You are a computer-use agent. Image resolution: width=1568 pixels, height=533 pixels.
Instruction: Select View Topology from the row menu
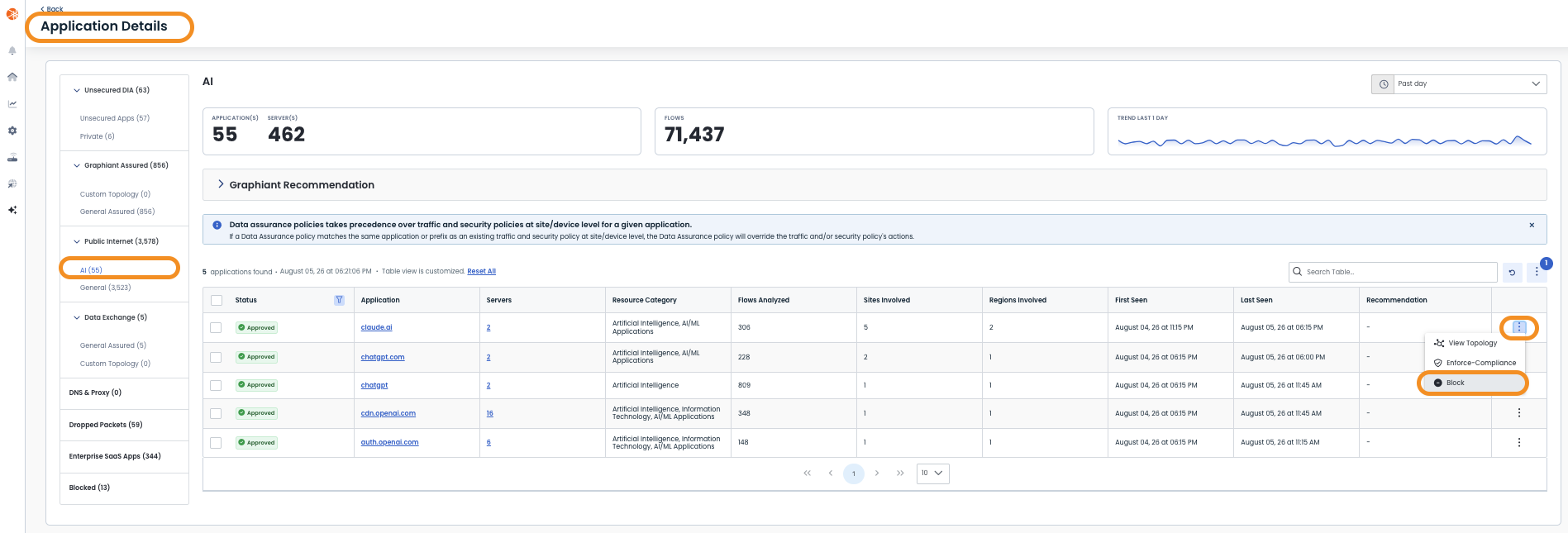point(1474,343)
